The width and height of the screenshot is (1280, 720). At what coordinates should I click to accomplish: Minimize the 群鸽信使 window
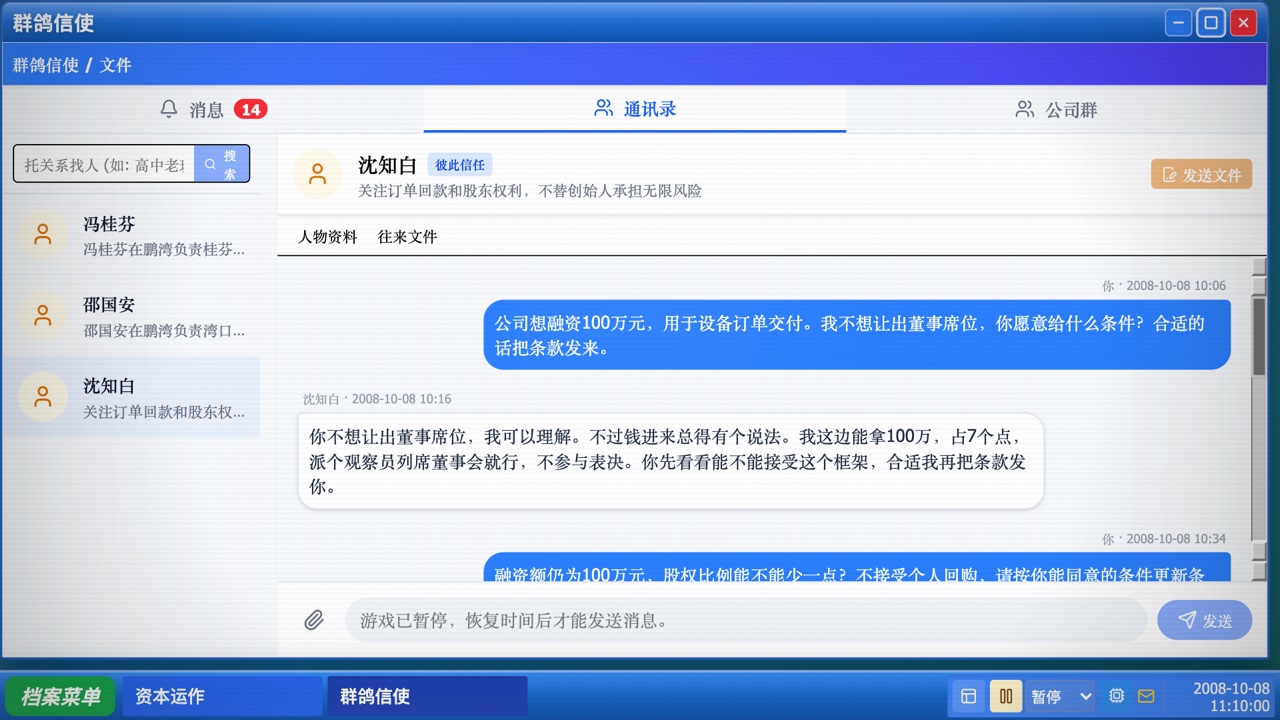click(x=1179, y=22)
